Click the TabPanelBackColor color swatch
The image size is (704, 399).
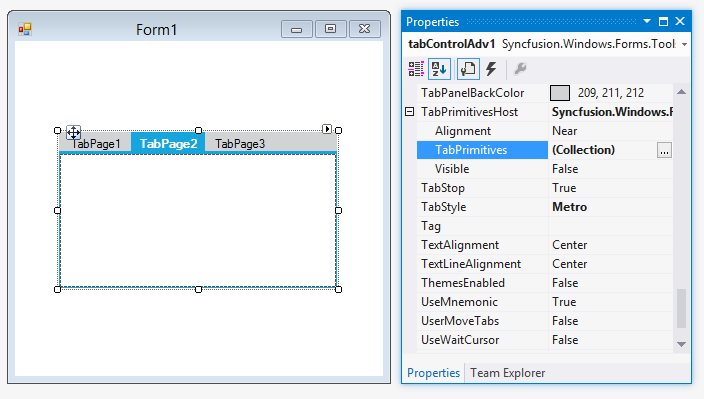(x=559, y=93)
